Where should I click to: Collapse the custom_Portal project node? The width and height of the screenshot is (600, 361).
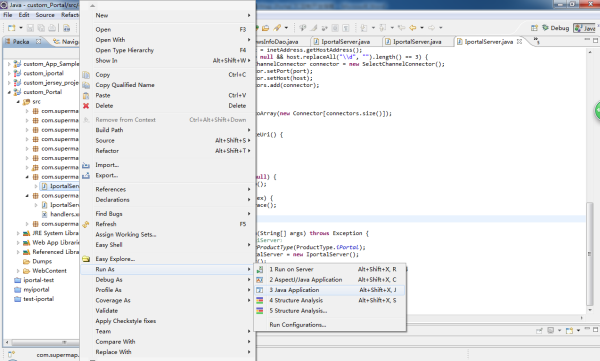(x=9, y=92)
